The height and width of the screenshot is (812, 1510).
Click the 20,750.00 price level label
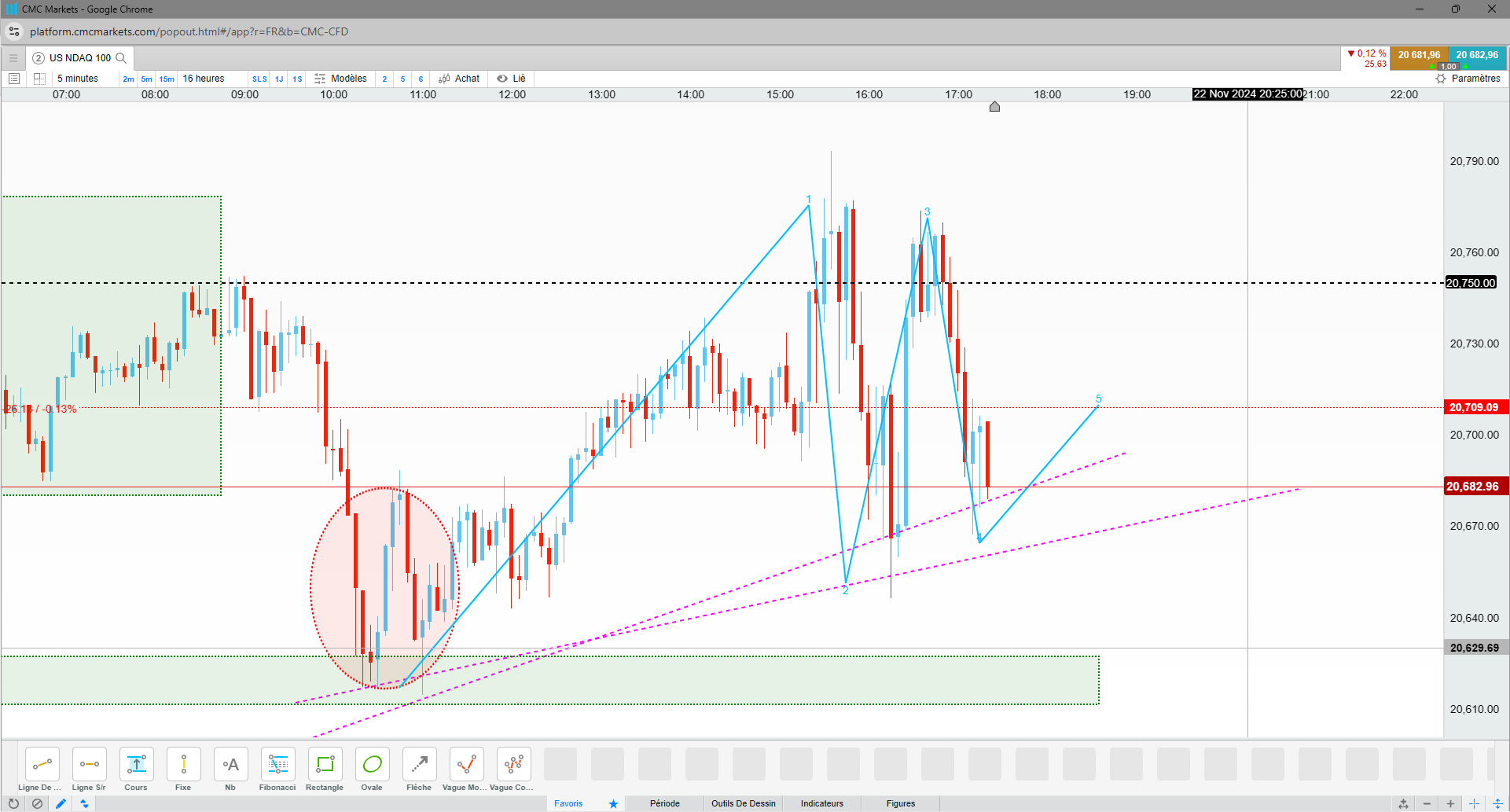[1471, 283]
